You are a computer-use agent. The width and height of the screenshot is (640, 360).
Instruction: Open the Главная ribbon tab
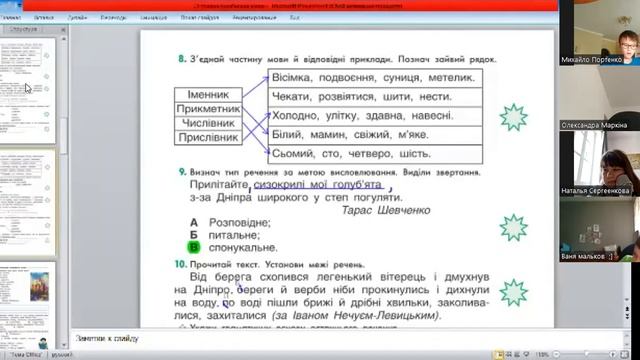tap(11, 18)
